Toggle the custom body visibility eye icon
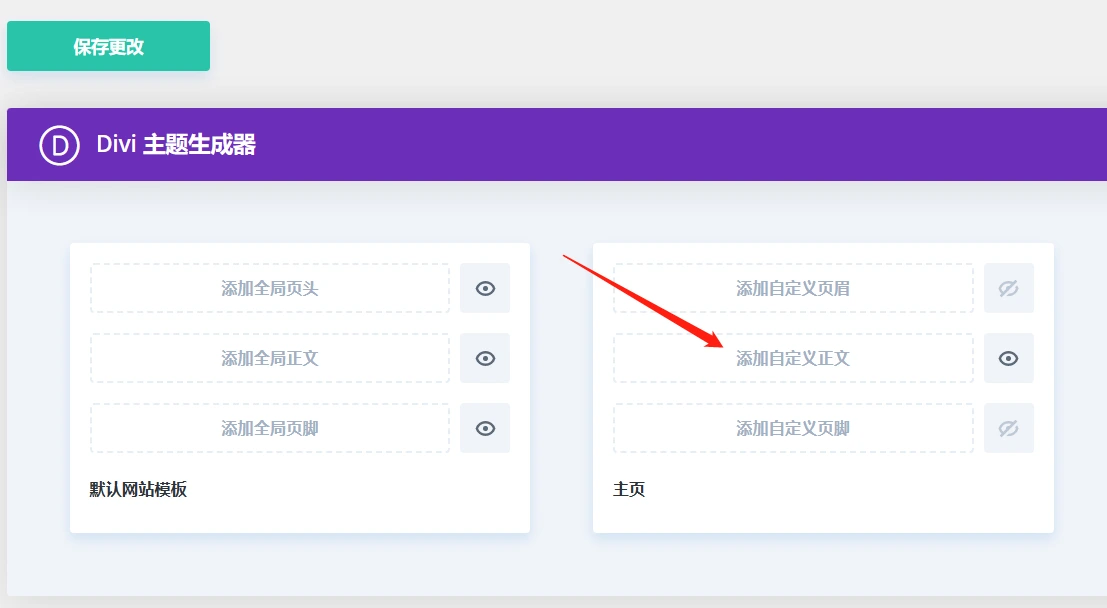The height and width of the screenshot is (608, 1107). tap(1009, 358)
